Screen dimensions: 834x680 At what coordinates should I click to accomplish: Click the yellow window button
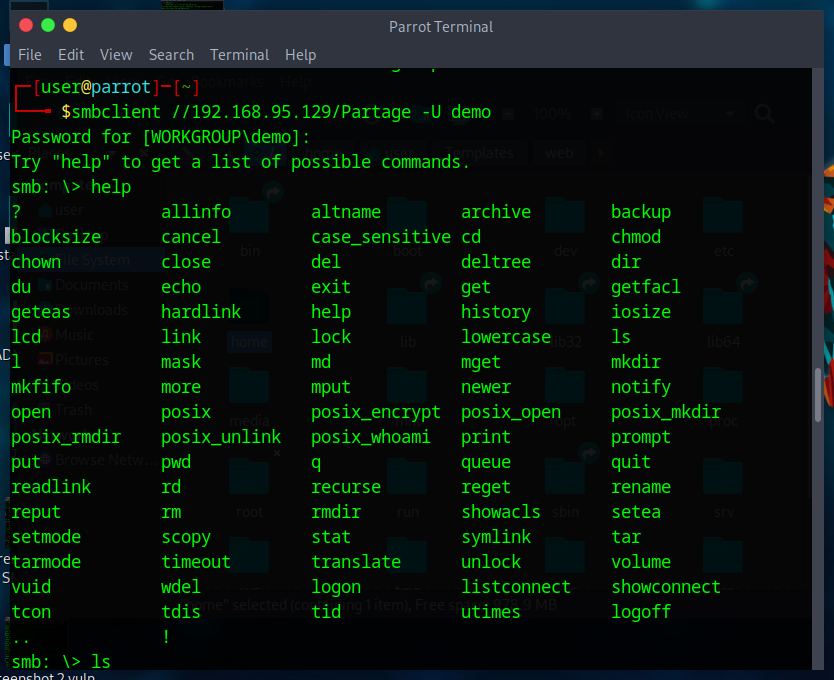click(x=70, y=25)
